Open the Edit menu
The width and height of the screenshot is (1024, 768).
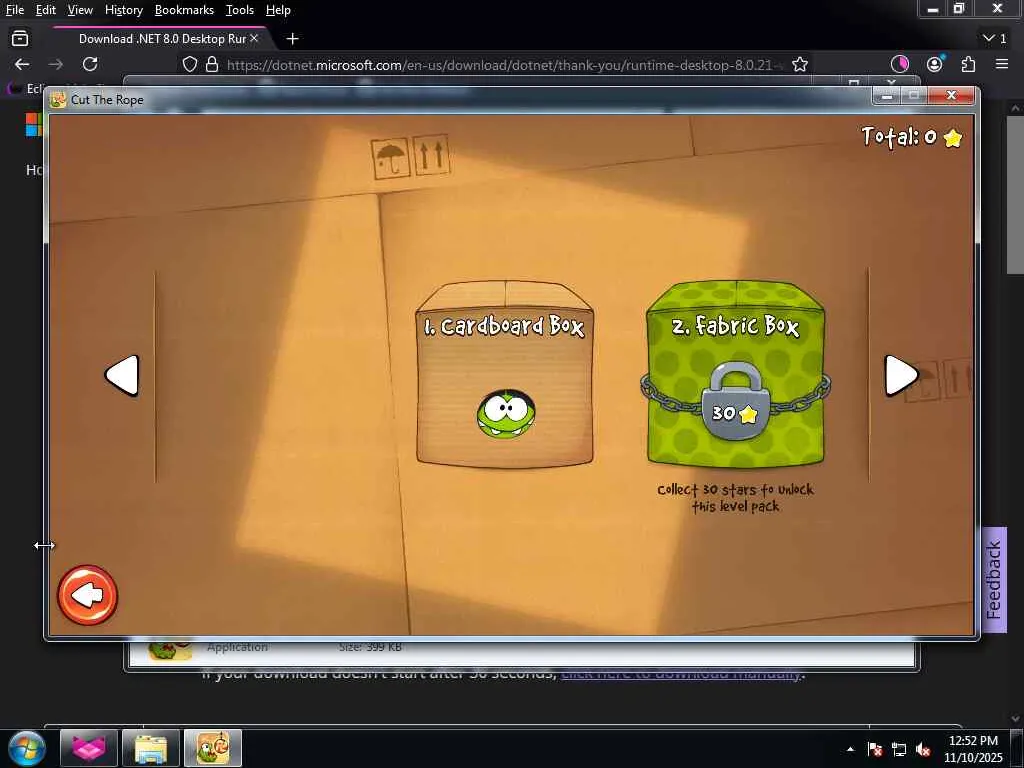[x=46, y=10]
